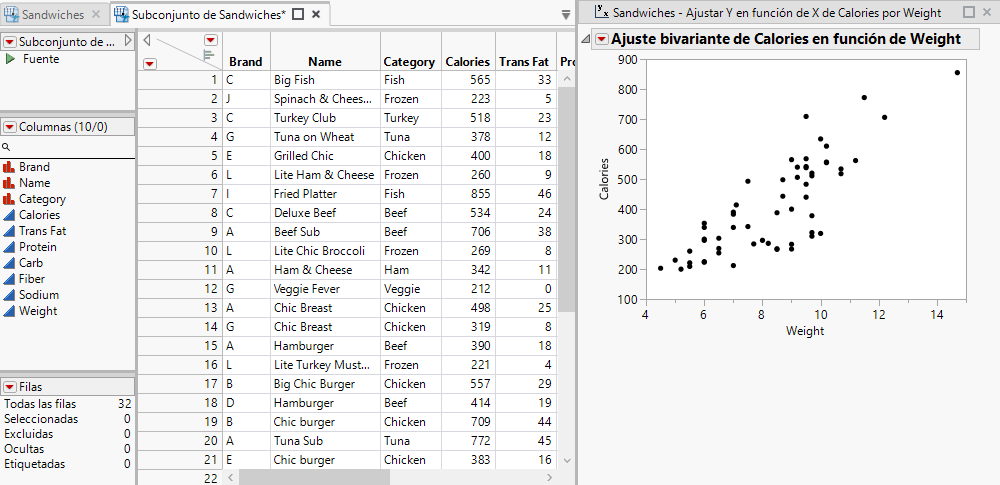Open the rows red triangle in table corner
1000x485 pixels.
(149, 63)
